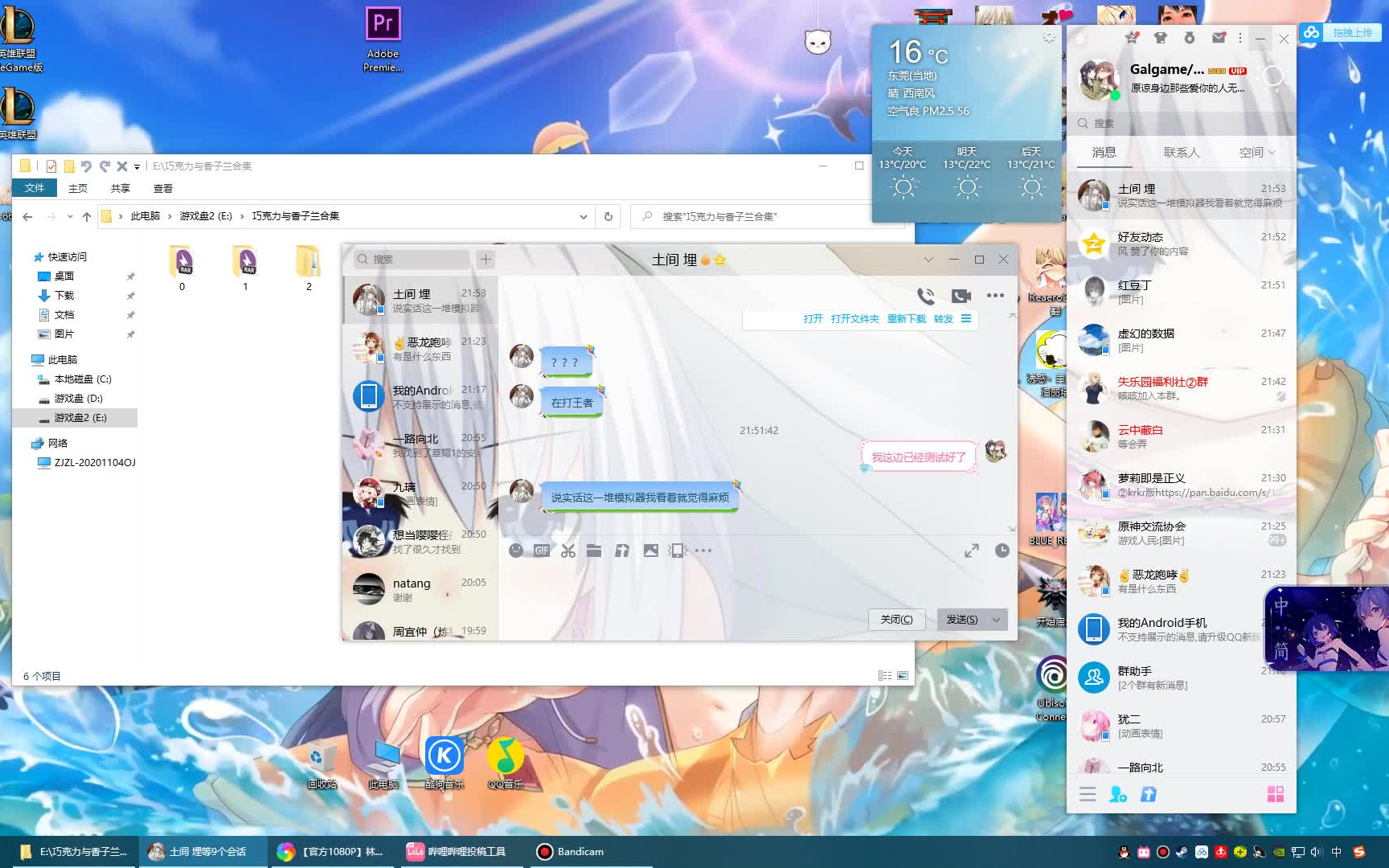Click the 打开 link on the file message
The width and height of the screenshot is (1389, 868).
click(813, 319)
